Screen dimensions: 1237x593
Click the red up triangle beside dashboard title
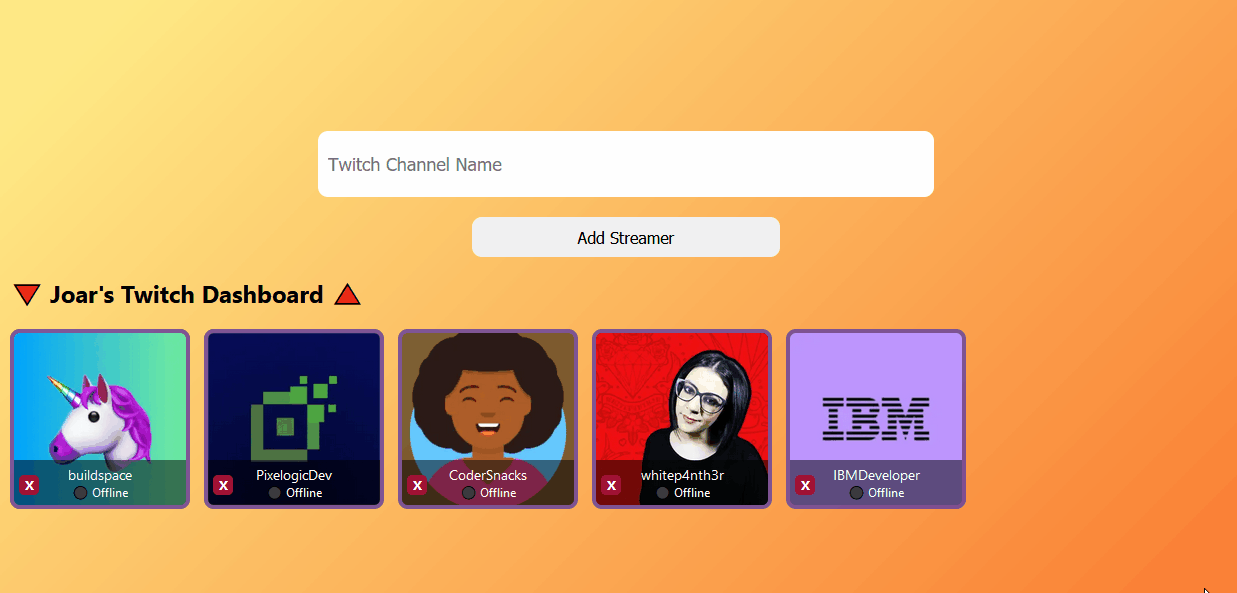(x=347, y=295)
